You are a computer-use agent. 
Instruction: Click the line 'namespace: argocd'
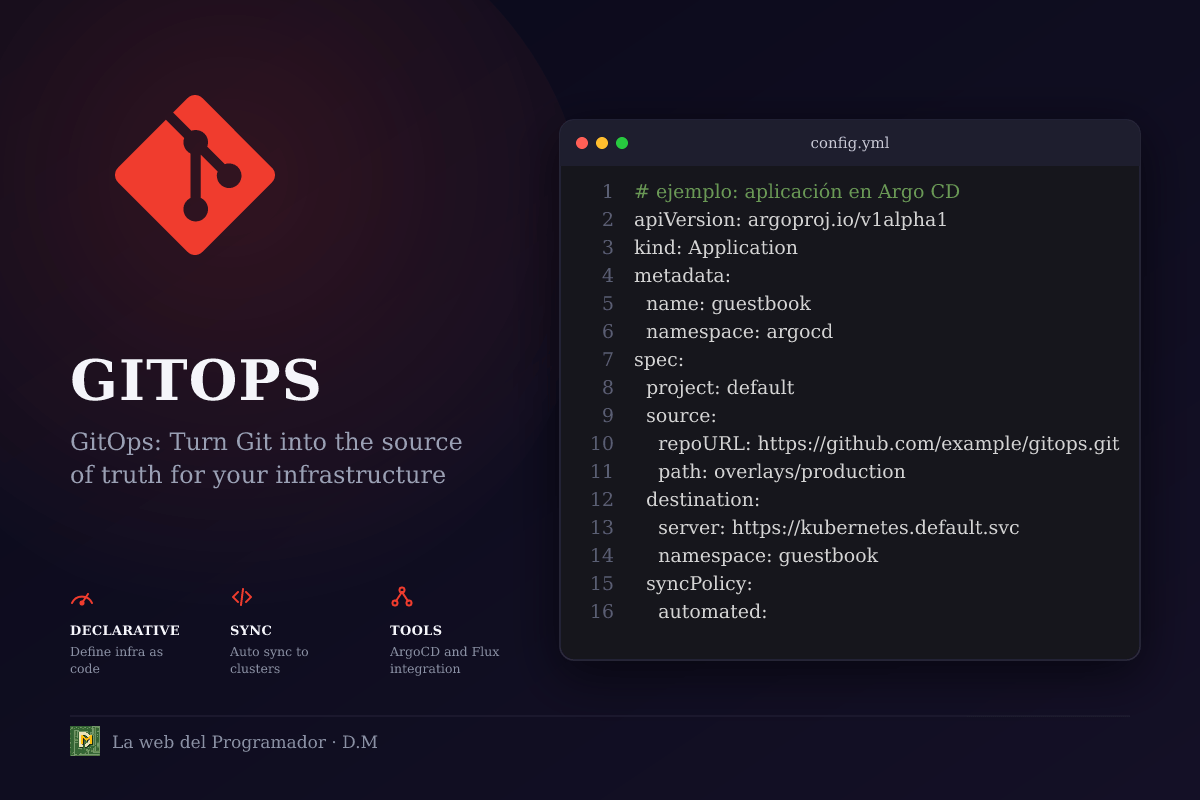pyautogui.click(x=739, y=332)
